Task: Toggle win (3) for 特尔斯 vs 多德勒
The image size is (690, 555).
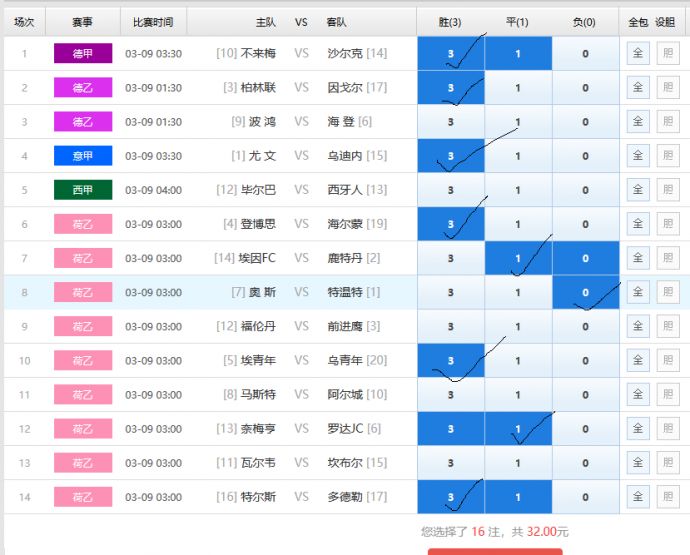Action: coord(451,497)
